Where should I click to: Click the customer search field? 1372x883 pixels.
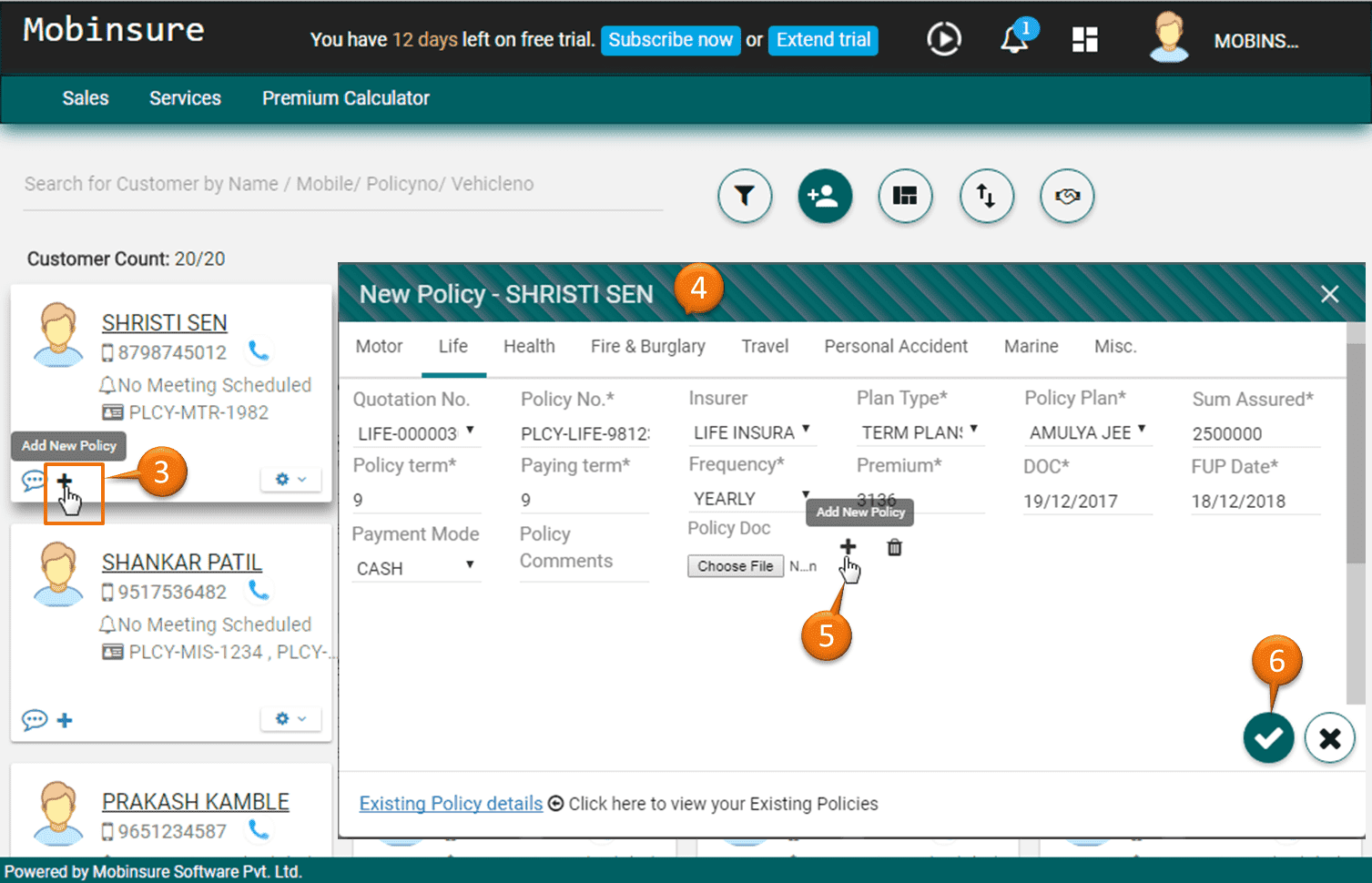click(x=342, y=185)
